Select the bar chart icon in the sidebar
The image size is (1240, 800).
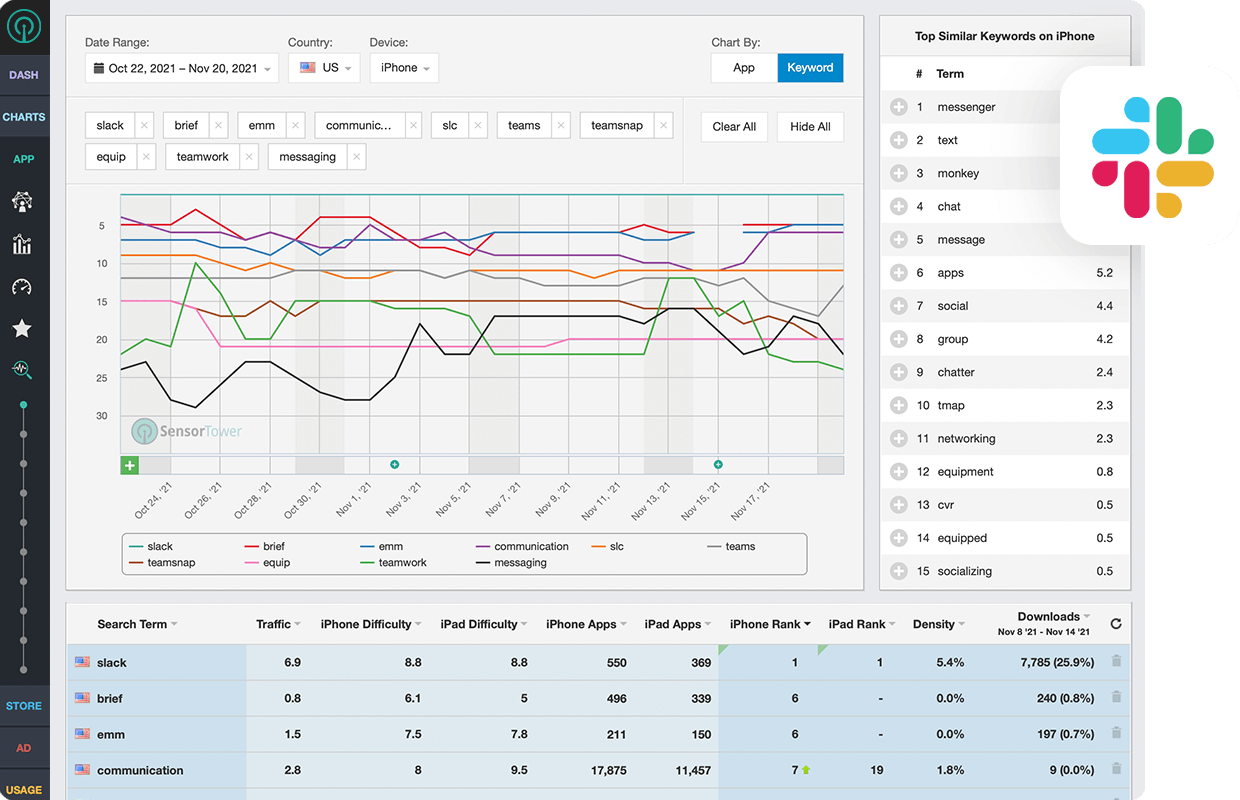(24, 245)
